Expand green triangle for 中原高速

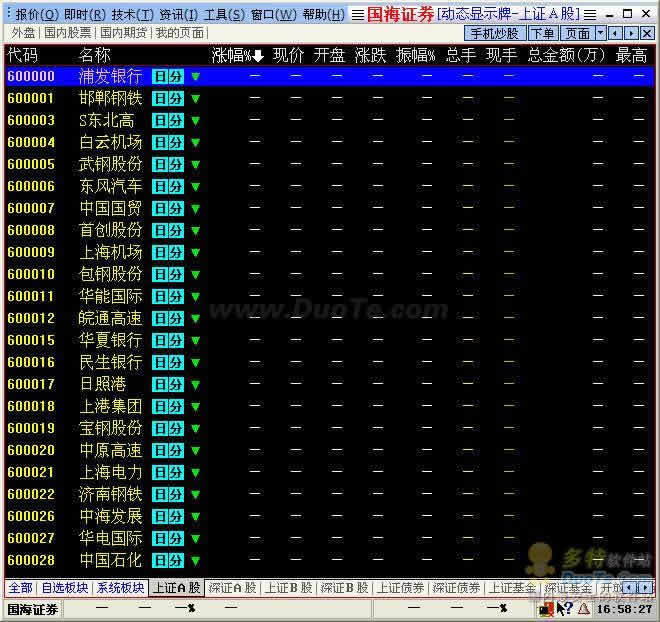tap(195, 451)
